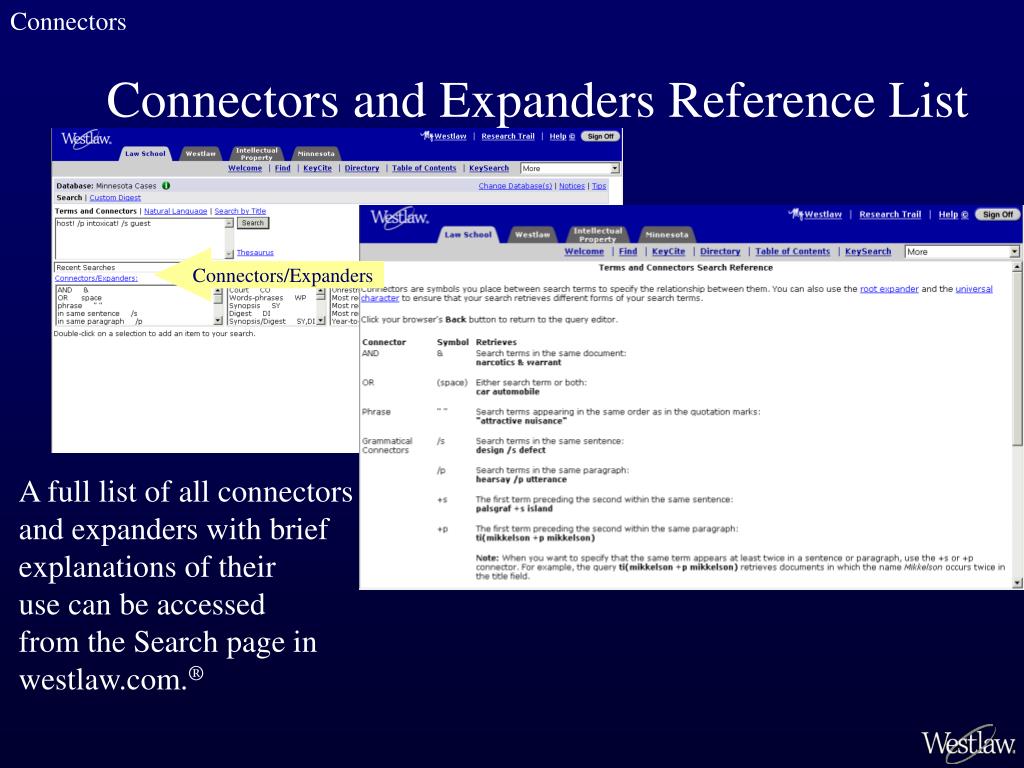Open the Custom Digest link
The image size is (1024, 768).
point(115,197)
